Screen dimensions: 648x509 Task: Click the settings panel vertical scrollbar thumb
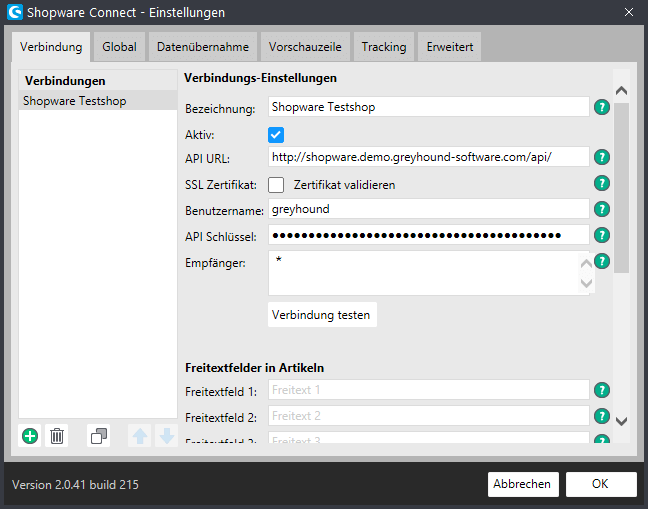(621, 188)
